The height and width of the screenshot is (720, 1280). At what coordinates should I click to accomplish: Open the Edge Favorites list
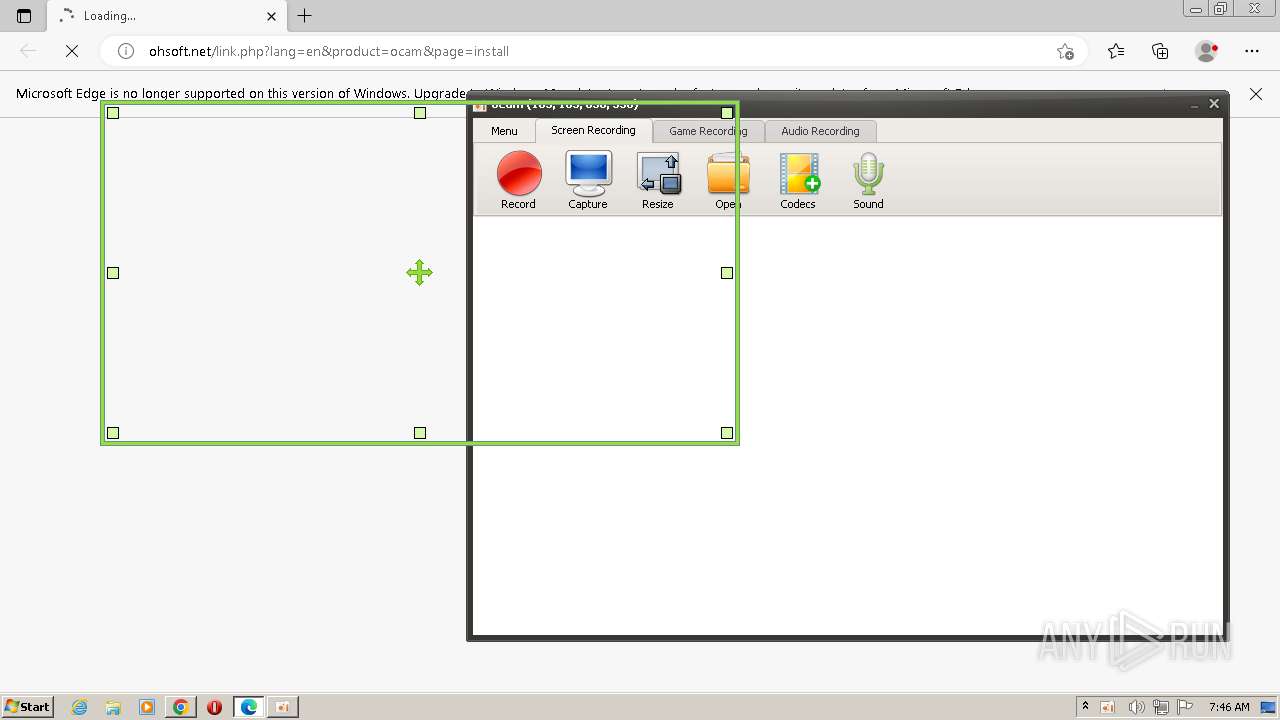point(1116,51)
